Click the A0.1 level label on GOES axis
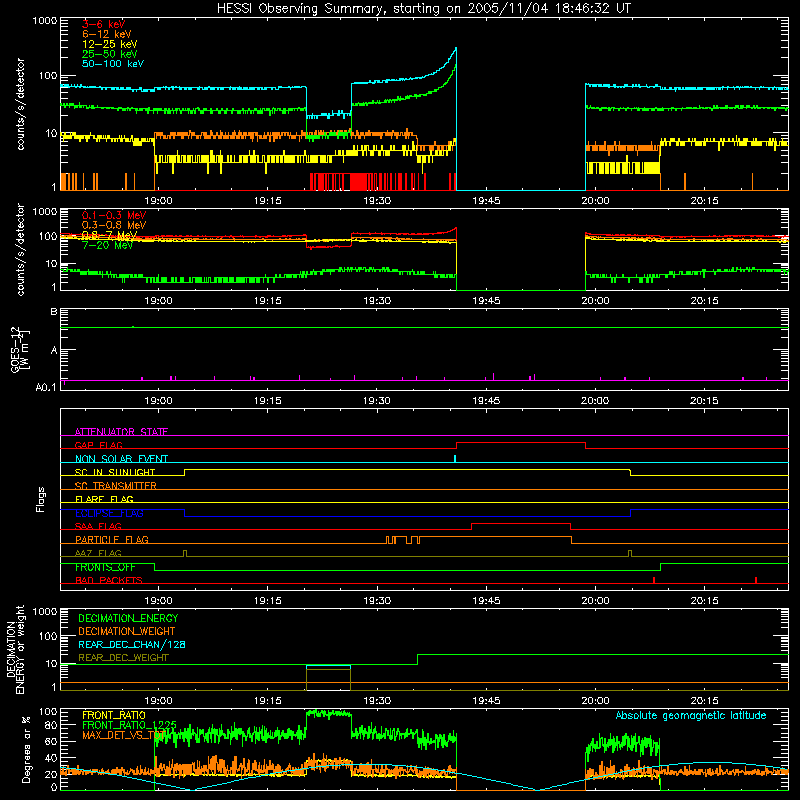 (x=46, y=387)
